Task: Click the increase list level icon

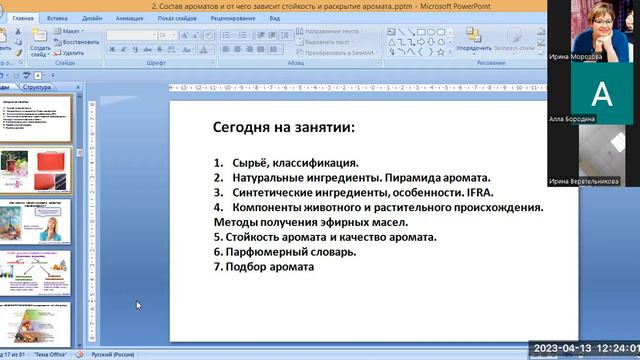Action: coord(272,36)
